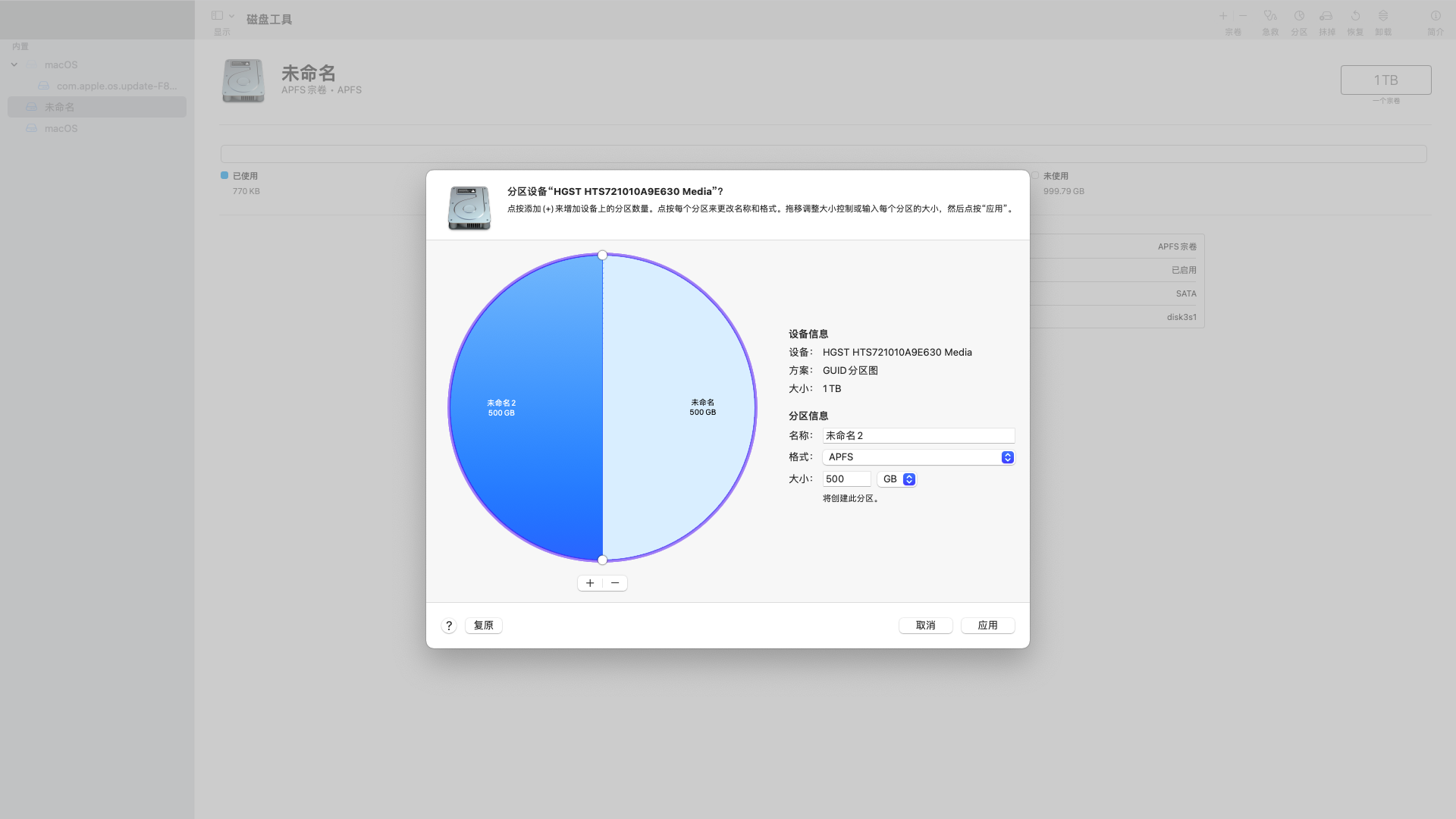Click the Cancel (取消) button
This screenshot has height=819, width=1456.
925,626
